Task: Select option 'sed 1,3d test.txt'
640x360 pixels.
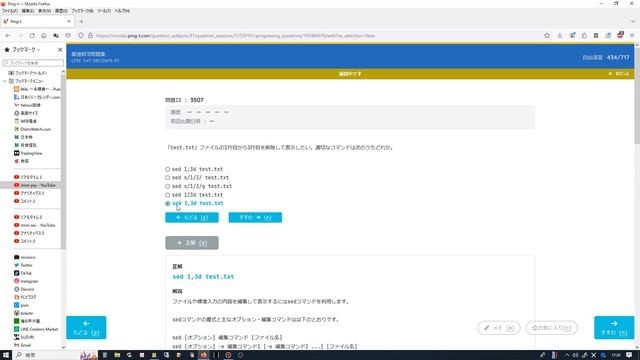Action: (167, 203)
